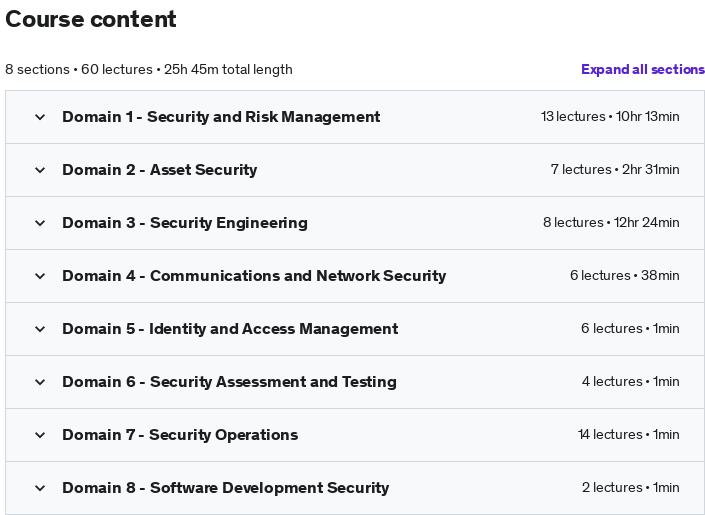Click '4 lectures • 1min' text
This screenshot has width=705, height=515.
point(630,381)
